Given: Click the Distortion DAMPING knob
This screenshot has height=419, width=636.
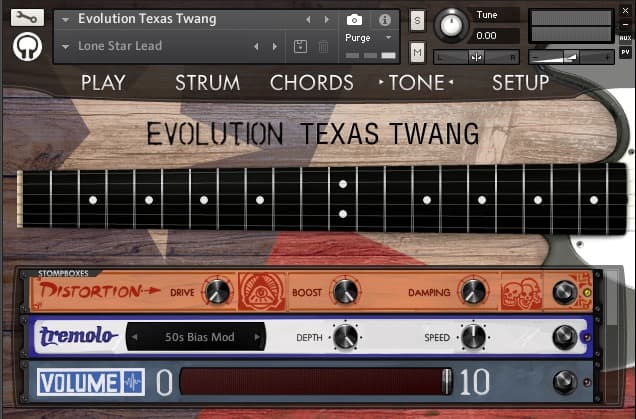Looking at the screenshot, I should [x=473, y=292].
